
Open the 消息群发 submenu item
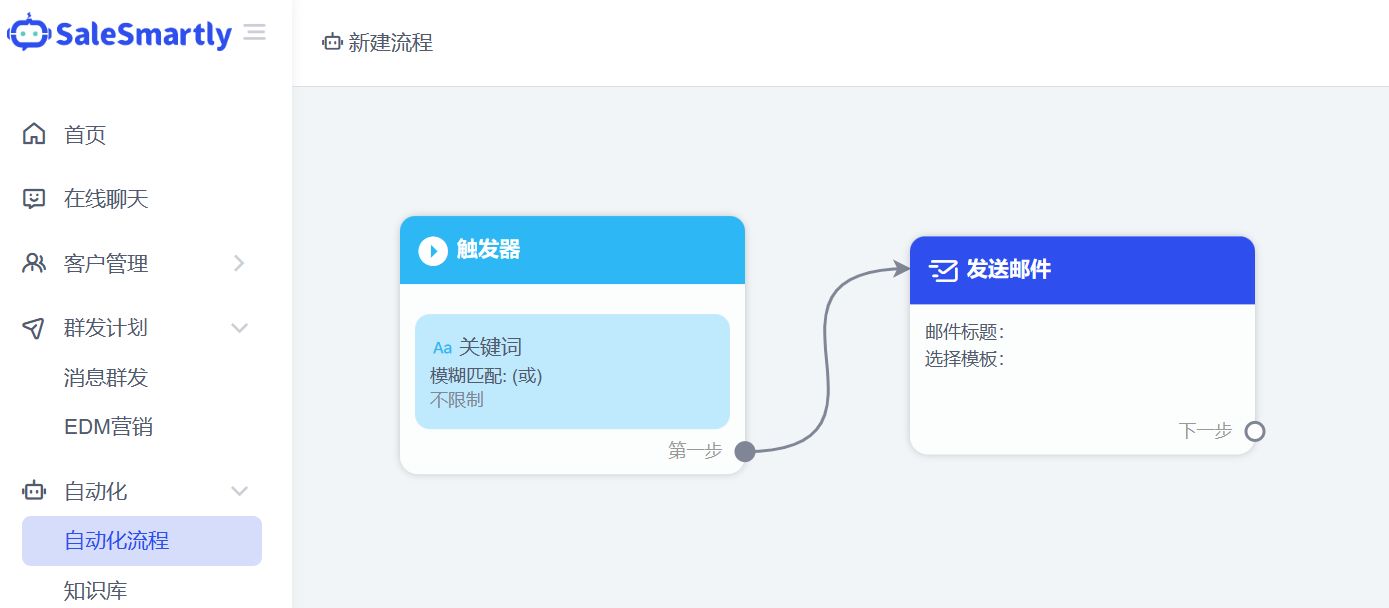coord(106,377)
